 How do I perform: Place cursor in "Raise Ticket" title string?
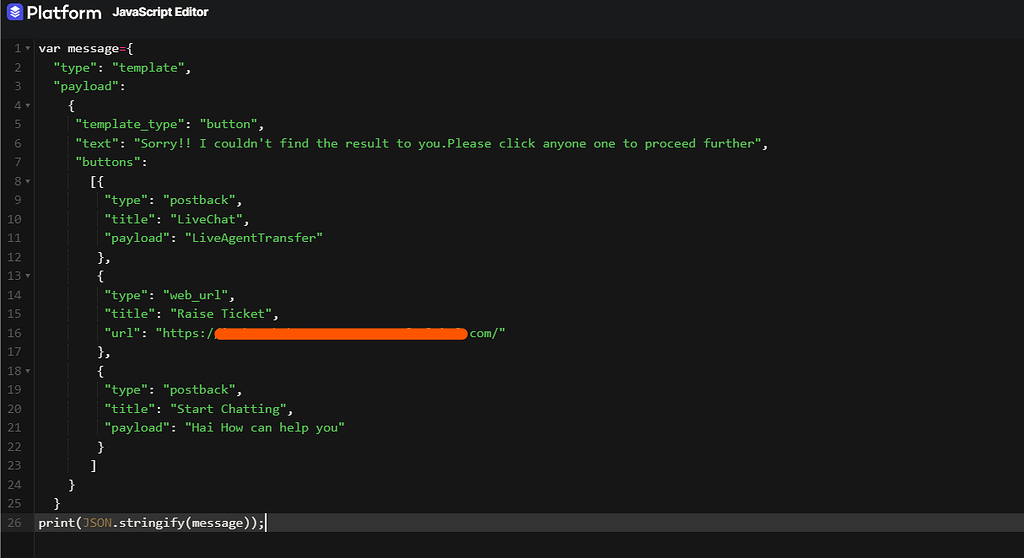click(221, 314)
